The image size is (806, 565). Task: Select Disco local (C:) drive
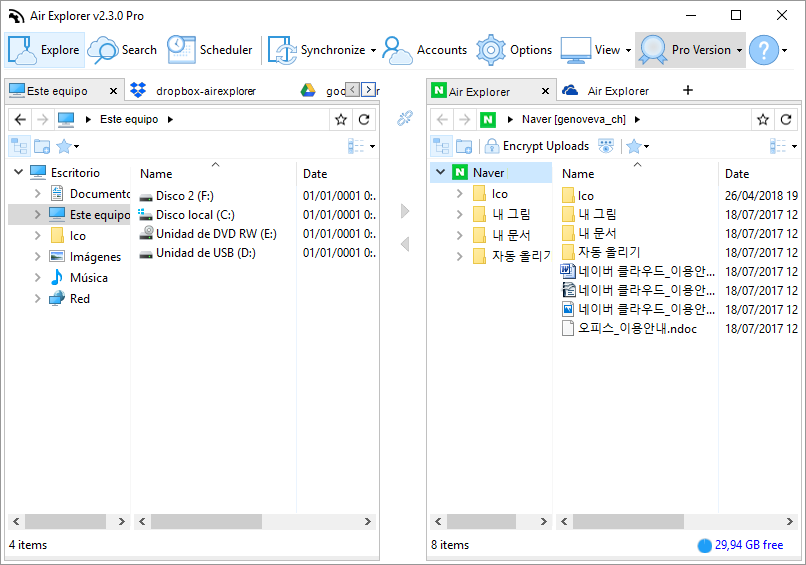tap(187, 215)
